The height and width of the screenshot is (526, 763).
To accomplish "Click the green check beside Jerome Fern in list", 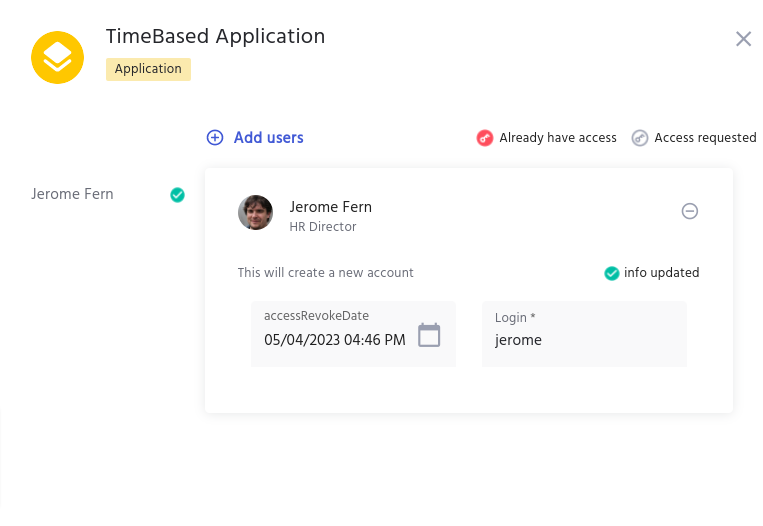I will click(x=177, y=195).
